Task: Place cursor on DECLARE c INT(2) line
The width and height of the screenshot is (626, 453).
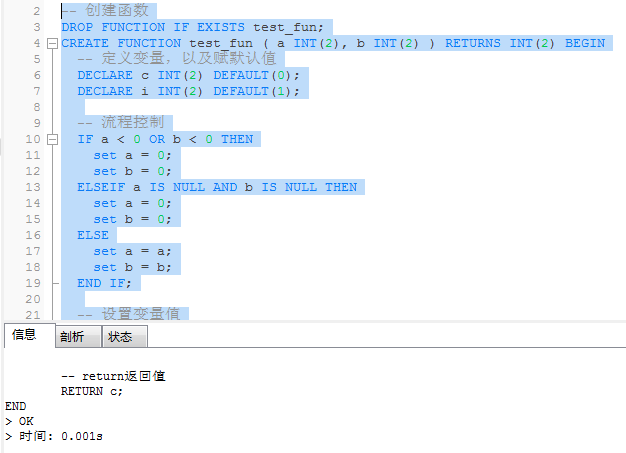Action: (x=188, y=75)
